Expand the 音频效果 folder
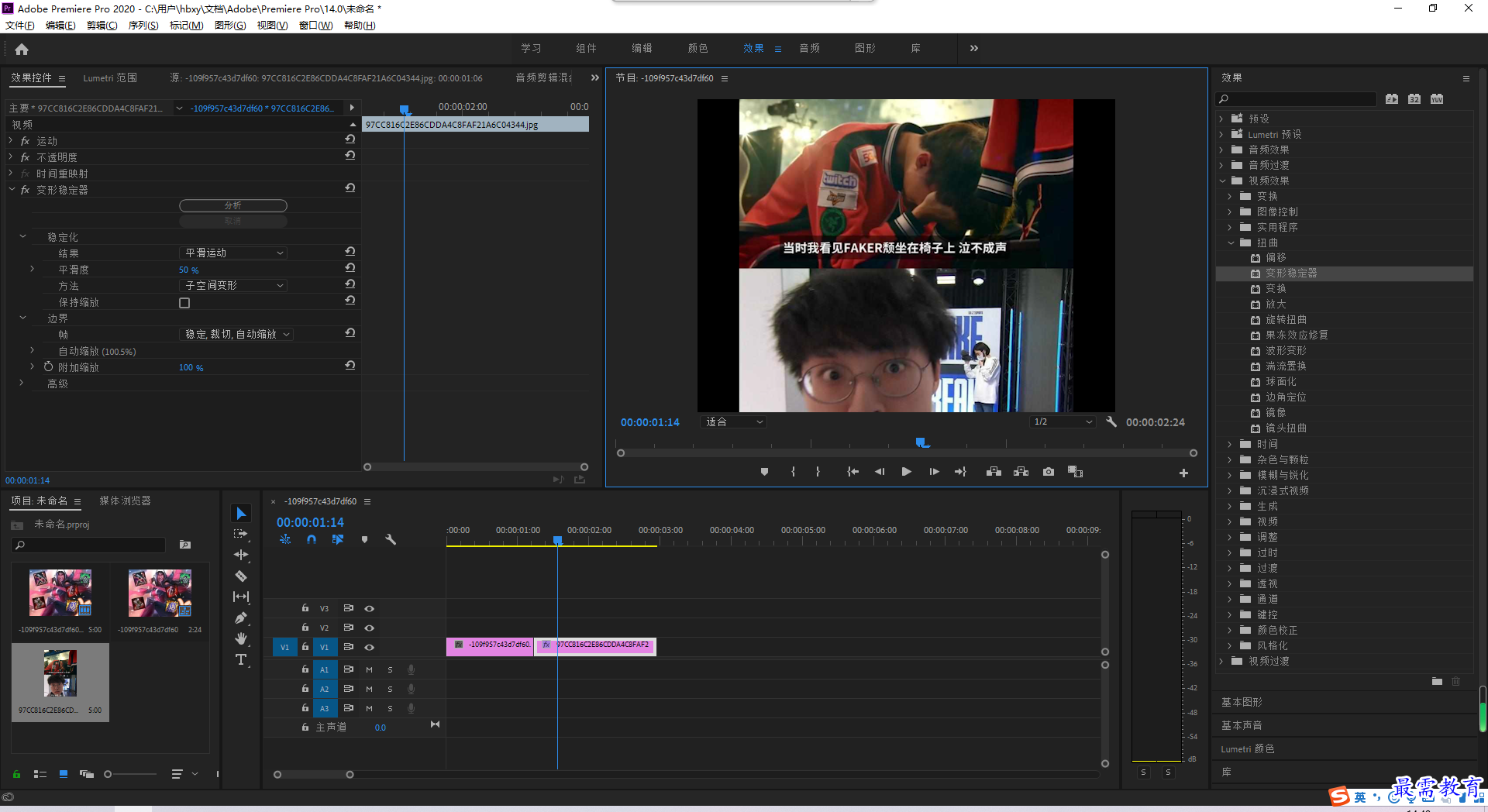The width and height of the screenshot is (1488, 812). click(x=1221, y=150)
